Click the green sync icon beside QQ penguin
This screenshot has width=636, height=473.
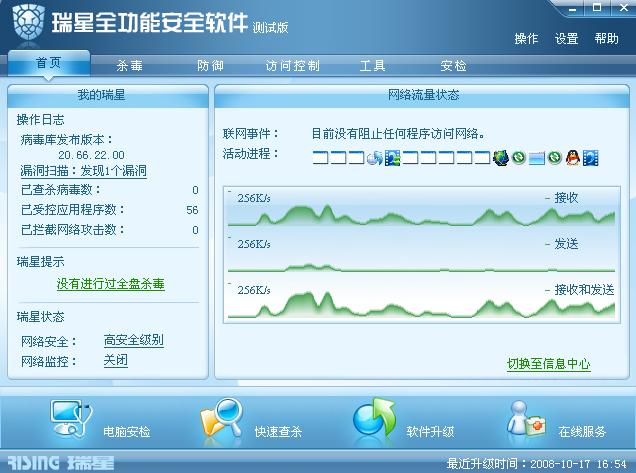(555, 157)
